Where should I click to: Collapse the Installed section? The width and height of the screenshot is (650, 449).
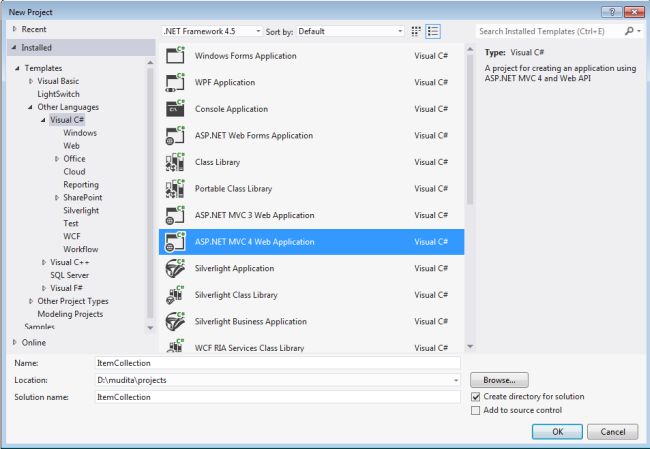(14, 48)
